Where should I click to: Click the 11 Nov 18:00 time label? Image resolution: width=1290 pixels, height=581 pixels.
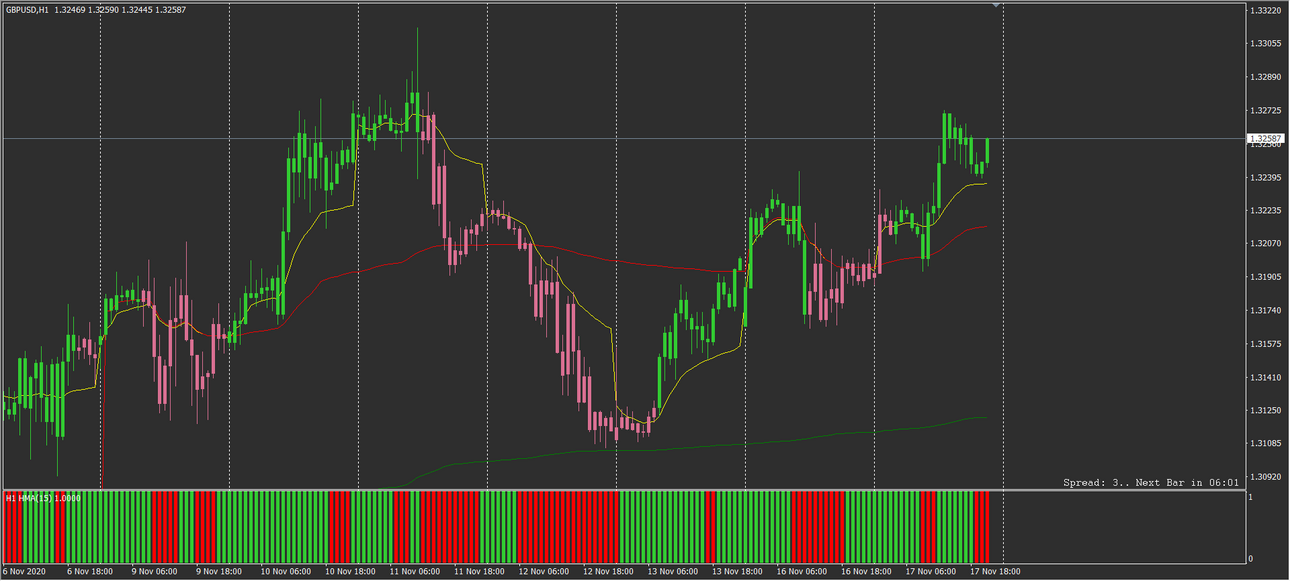click(479, 572)
